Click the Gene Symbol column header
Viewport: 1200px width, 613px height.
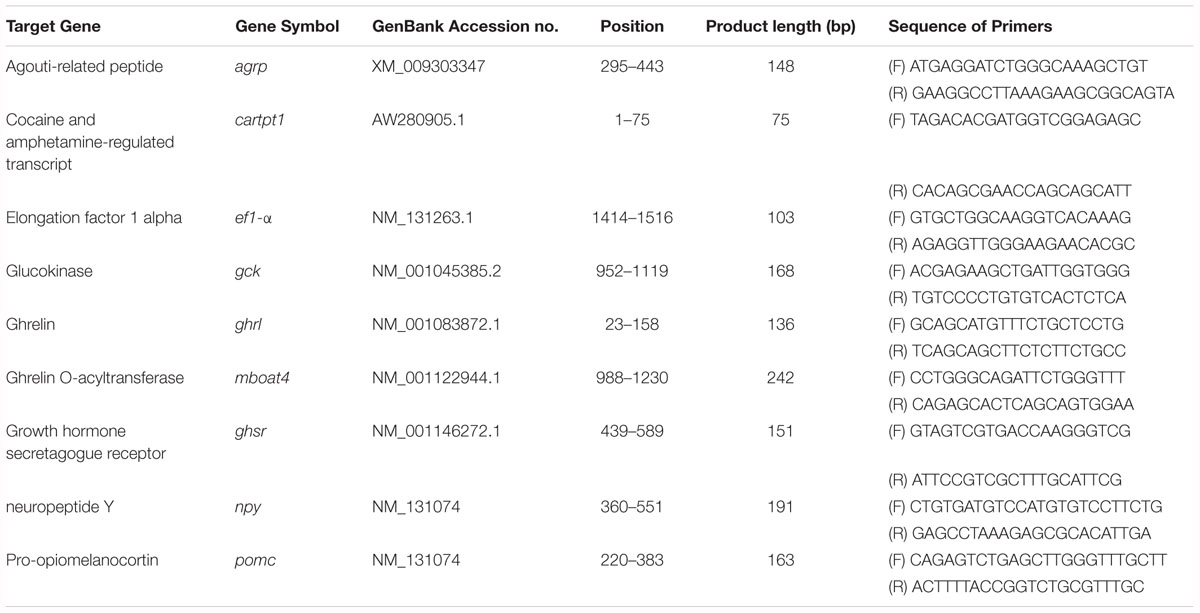(287, 27)
